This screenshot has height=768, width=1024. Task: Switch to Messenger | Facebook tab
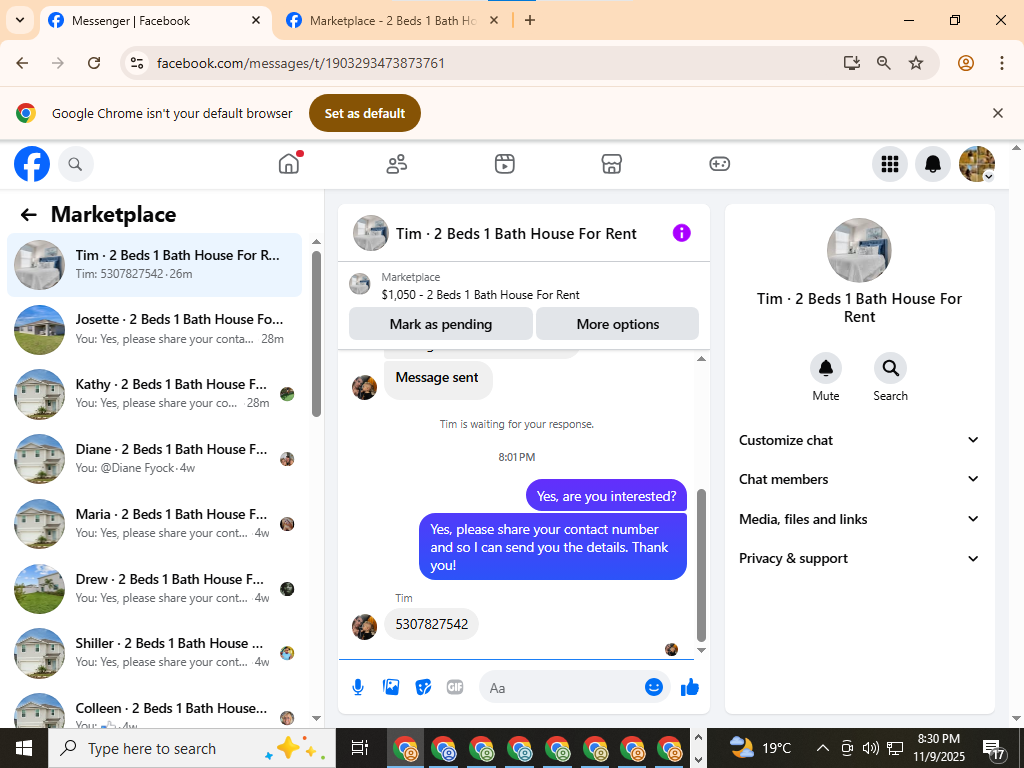click(x=157, y=21)
